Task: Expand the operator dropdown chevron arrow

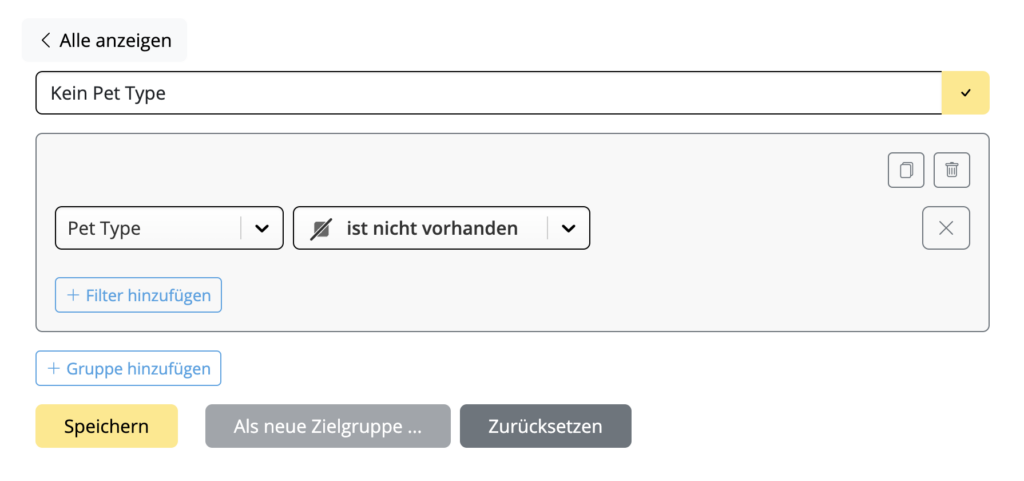Action: click(x=569, y=228)
